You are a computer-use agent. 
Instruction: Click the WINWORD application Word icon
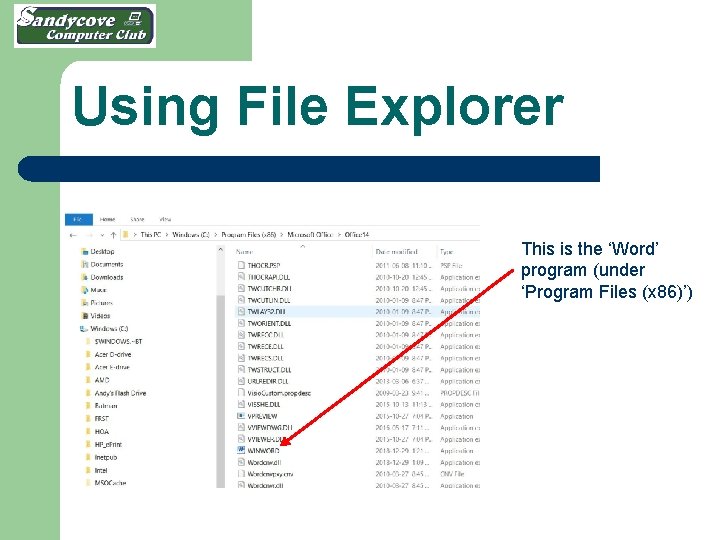click(241, 450)
